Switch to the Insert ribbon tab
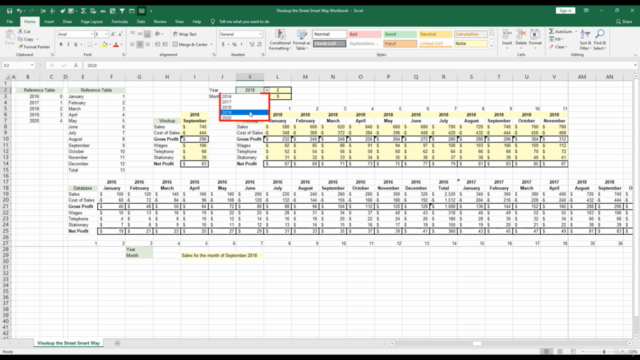 pos(49,22)
